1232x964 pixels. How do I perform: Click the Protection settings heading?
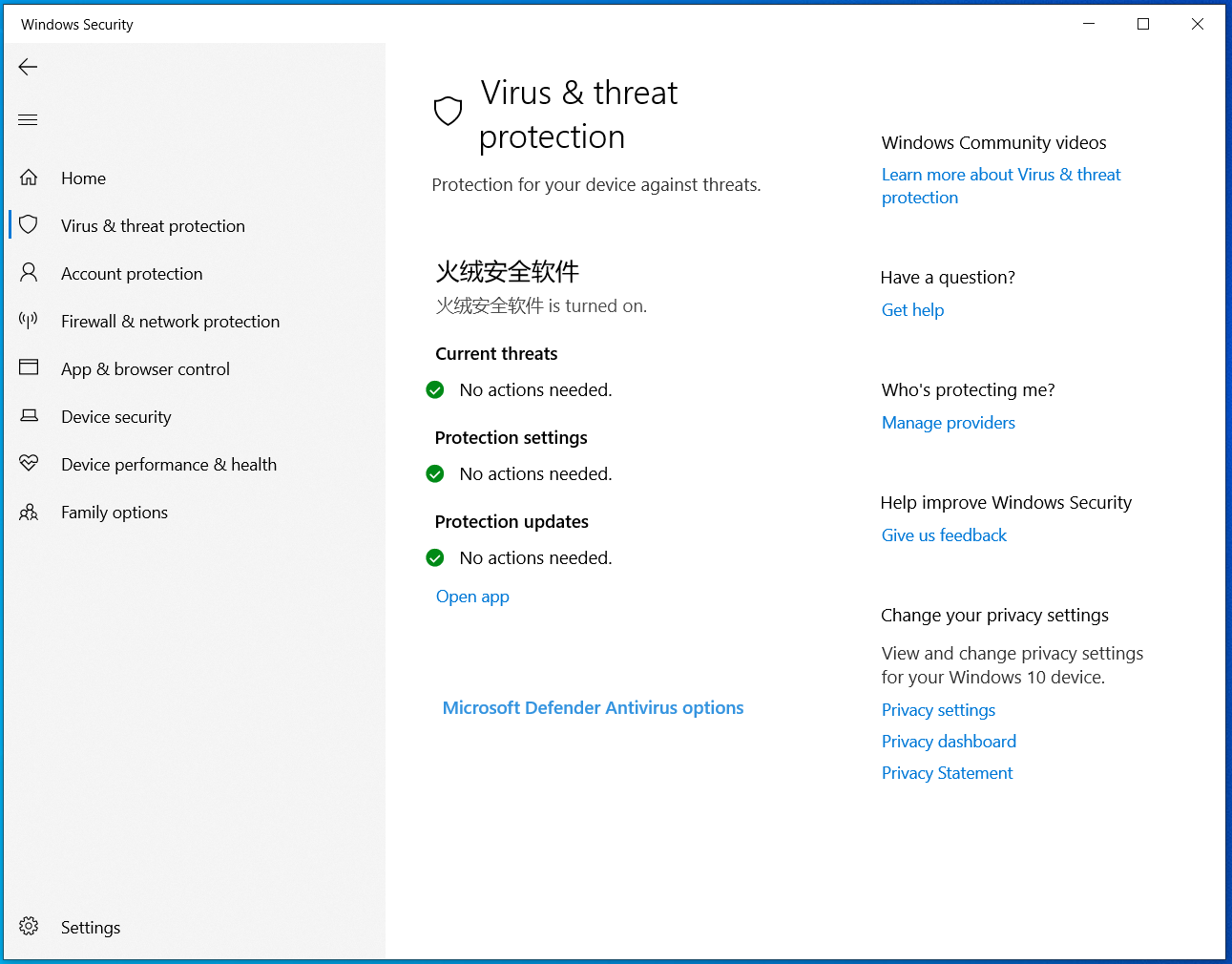tap(511, 437)
